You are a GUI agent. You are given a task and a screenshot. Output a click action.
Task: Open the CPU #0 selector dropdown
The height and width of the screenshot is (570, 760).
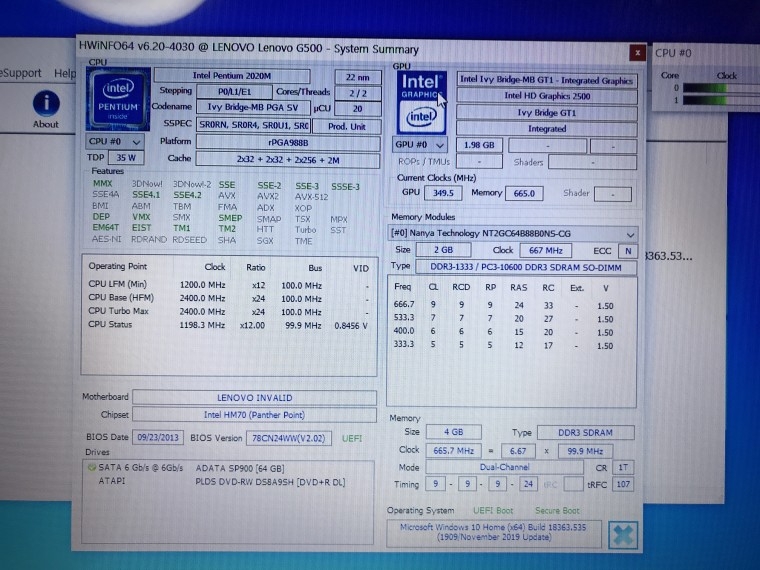(114, 142)
